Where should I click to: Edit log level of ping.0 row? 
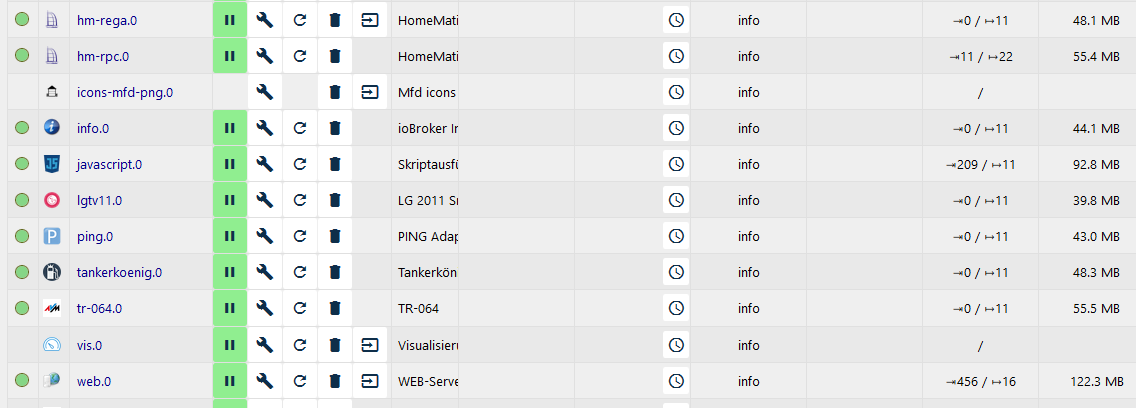pos(749,236)
